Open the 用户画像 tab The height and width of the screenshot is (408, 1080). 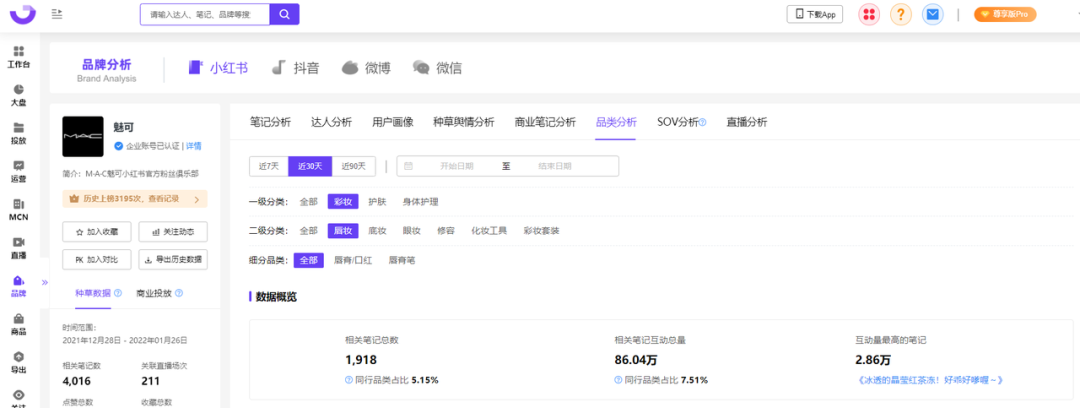point(393,122)
